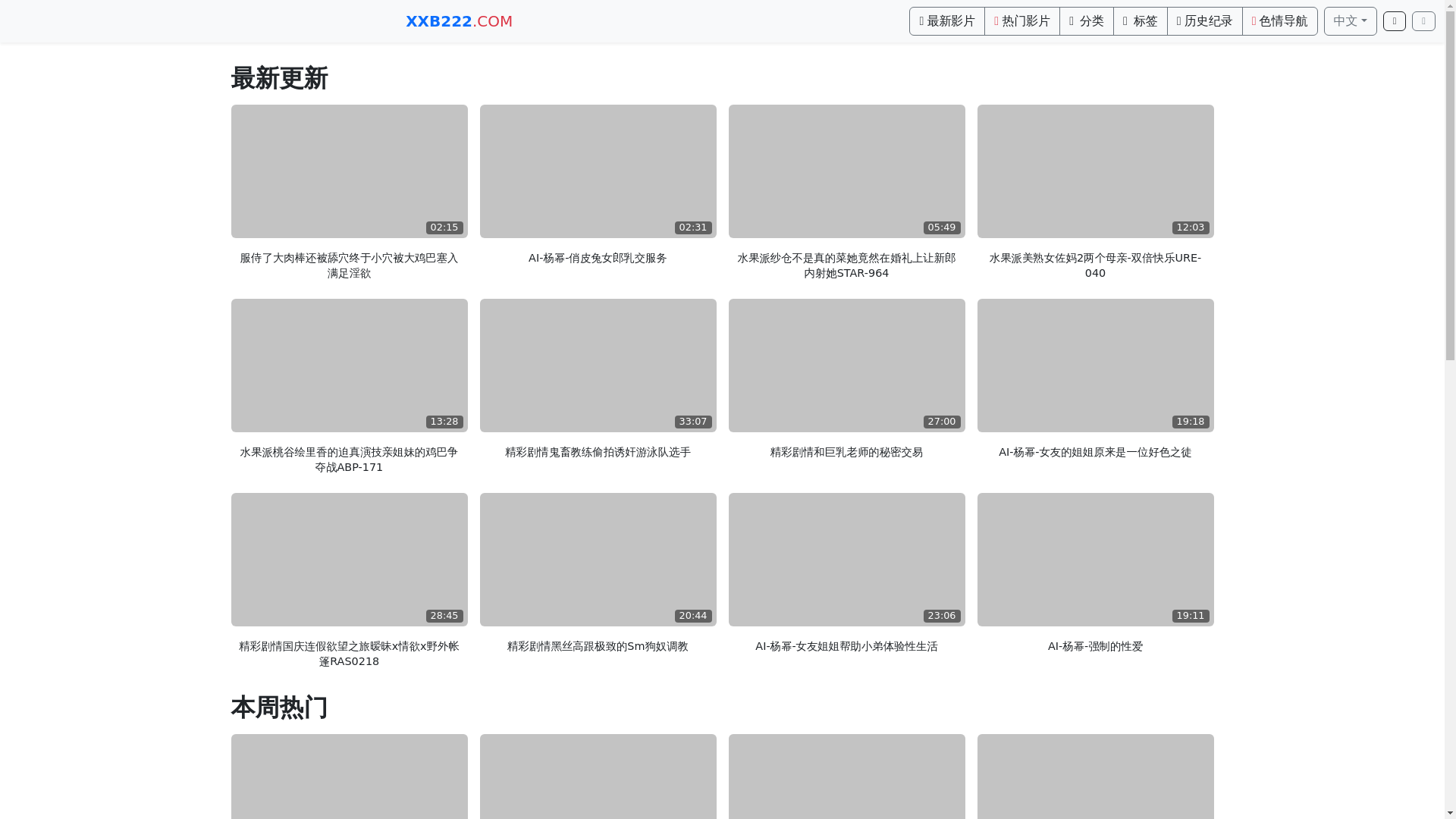This screenshot has width=1456, height=819.
Task: Open the thumbnail with duration 05:49
Action: 847,171
